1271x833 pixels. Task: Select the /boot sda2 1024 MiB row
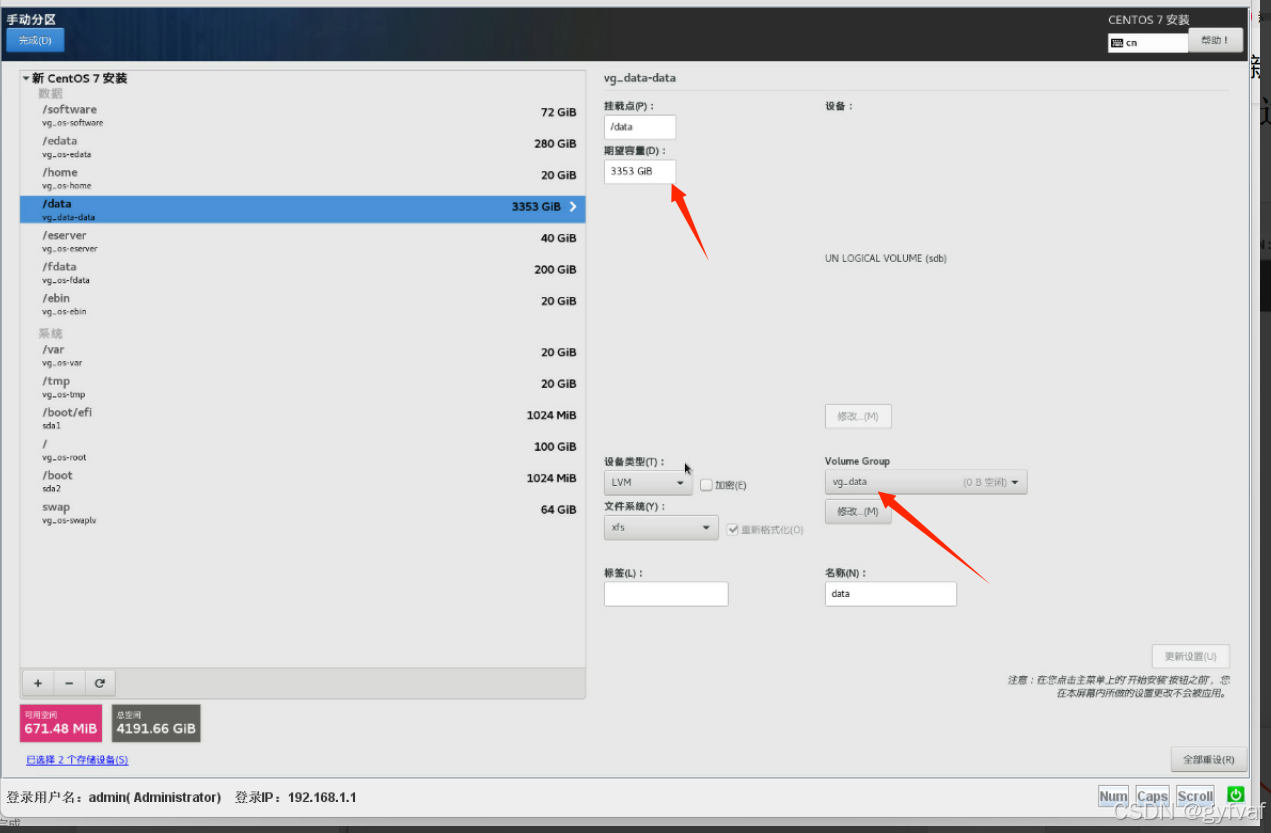pyautogui.click(x=302, y=481)
